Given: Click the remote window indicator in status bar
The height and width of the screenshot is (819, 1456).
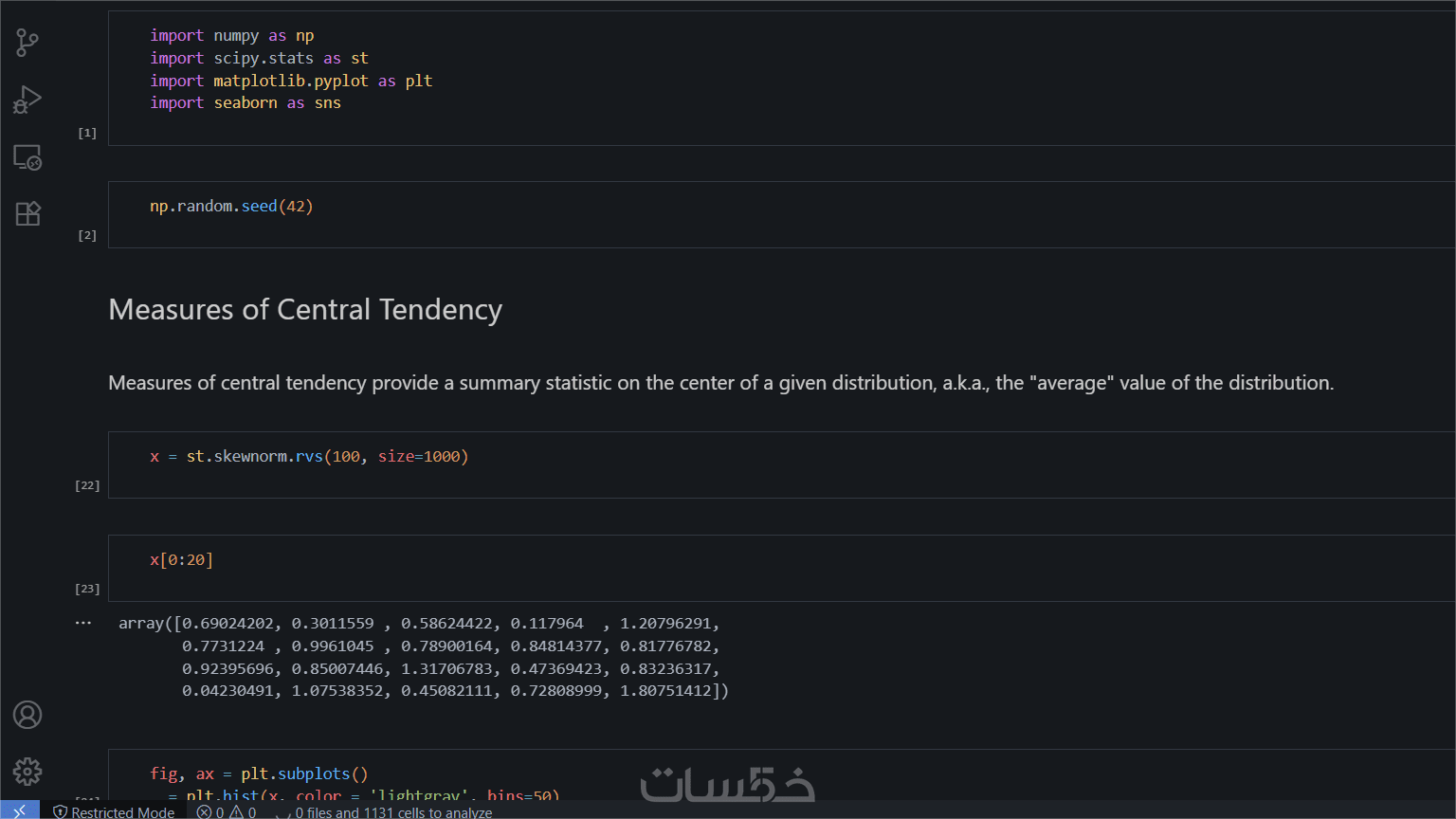Looking at the screenshot, I should [x=19, y=811].
